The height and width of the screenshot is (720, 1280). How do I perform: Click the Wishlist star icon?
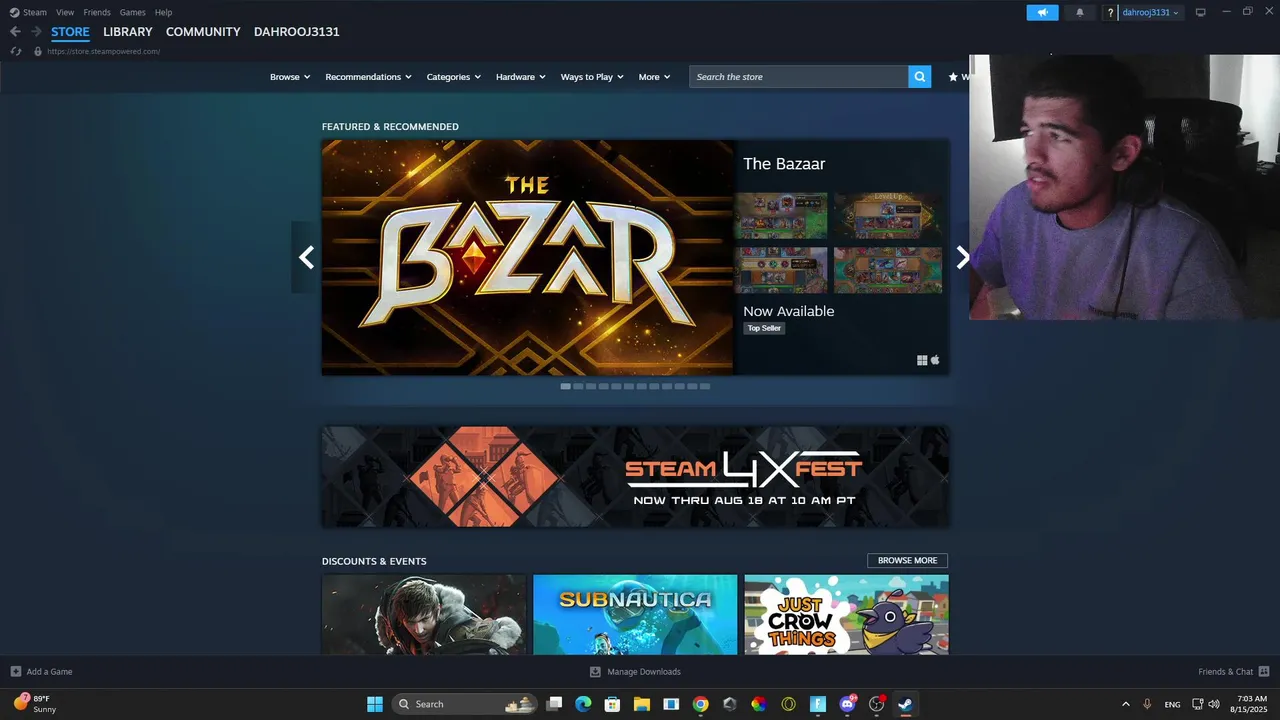pyautogui.click(x=953, y=77)
